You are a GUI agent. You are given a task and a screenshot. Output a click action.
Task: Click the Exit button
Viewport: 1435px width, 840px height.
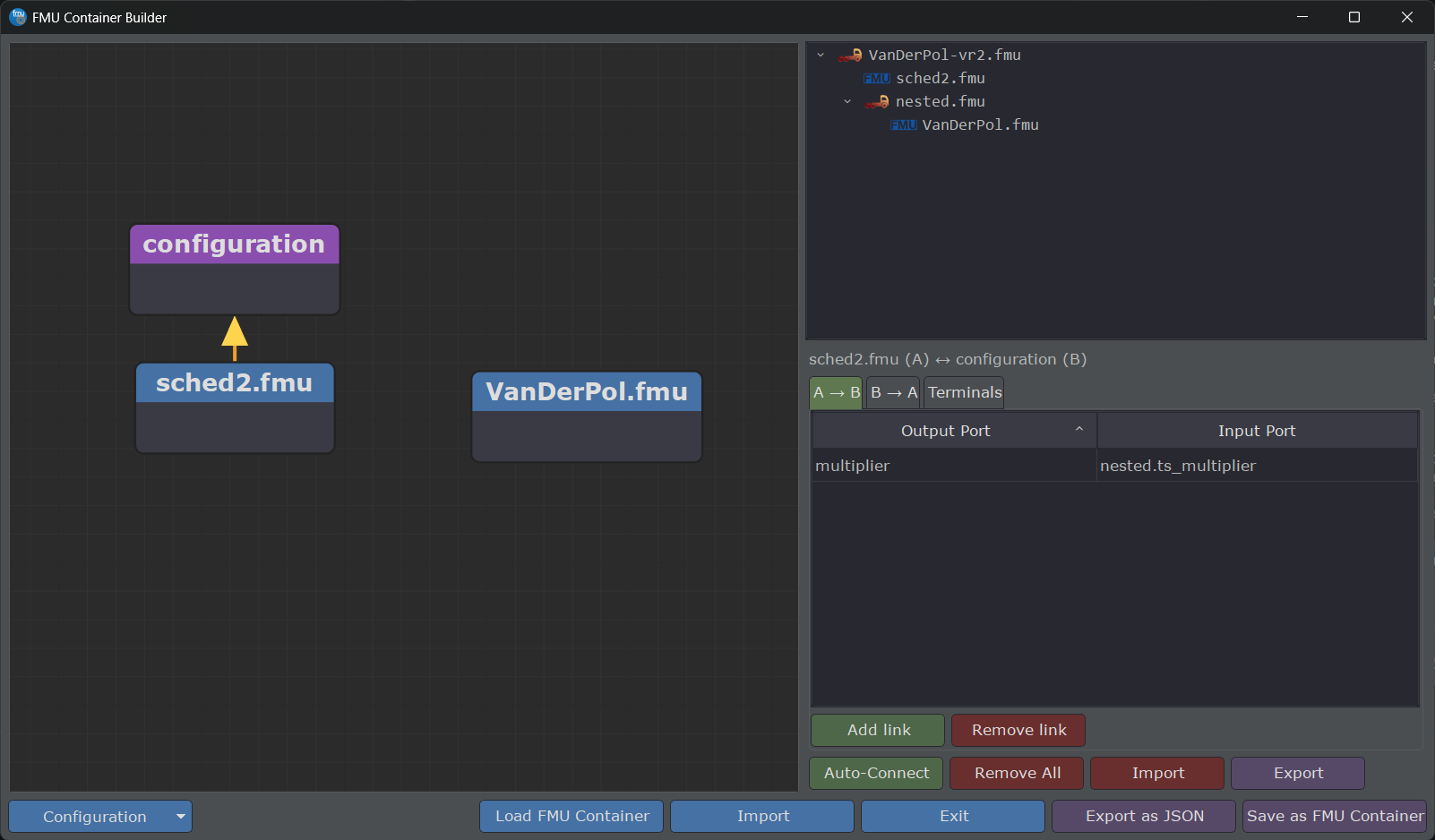[x=953, y=816]
